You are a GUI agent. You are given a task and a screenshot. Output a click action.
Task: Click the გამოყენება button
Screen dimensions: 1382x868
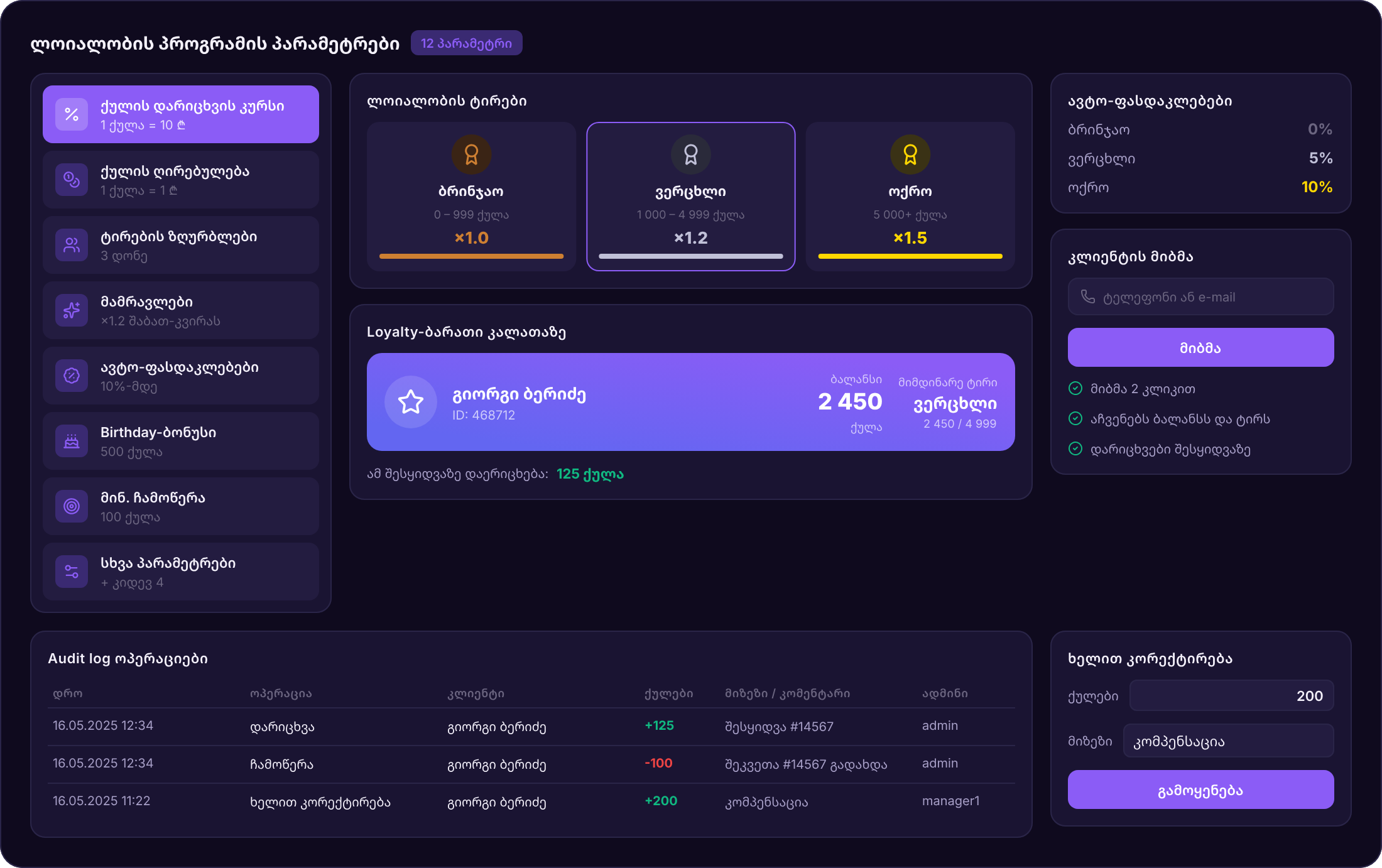(1200, 789)
